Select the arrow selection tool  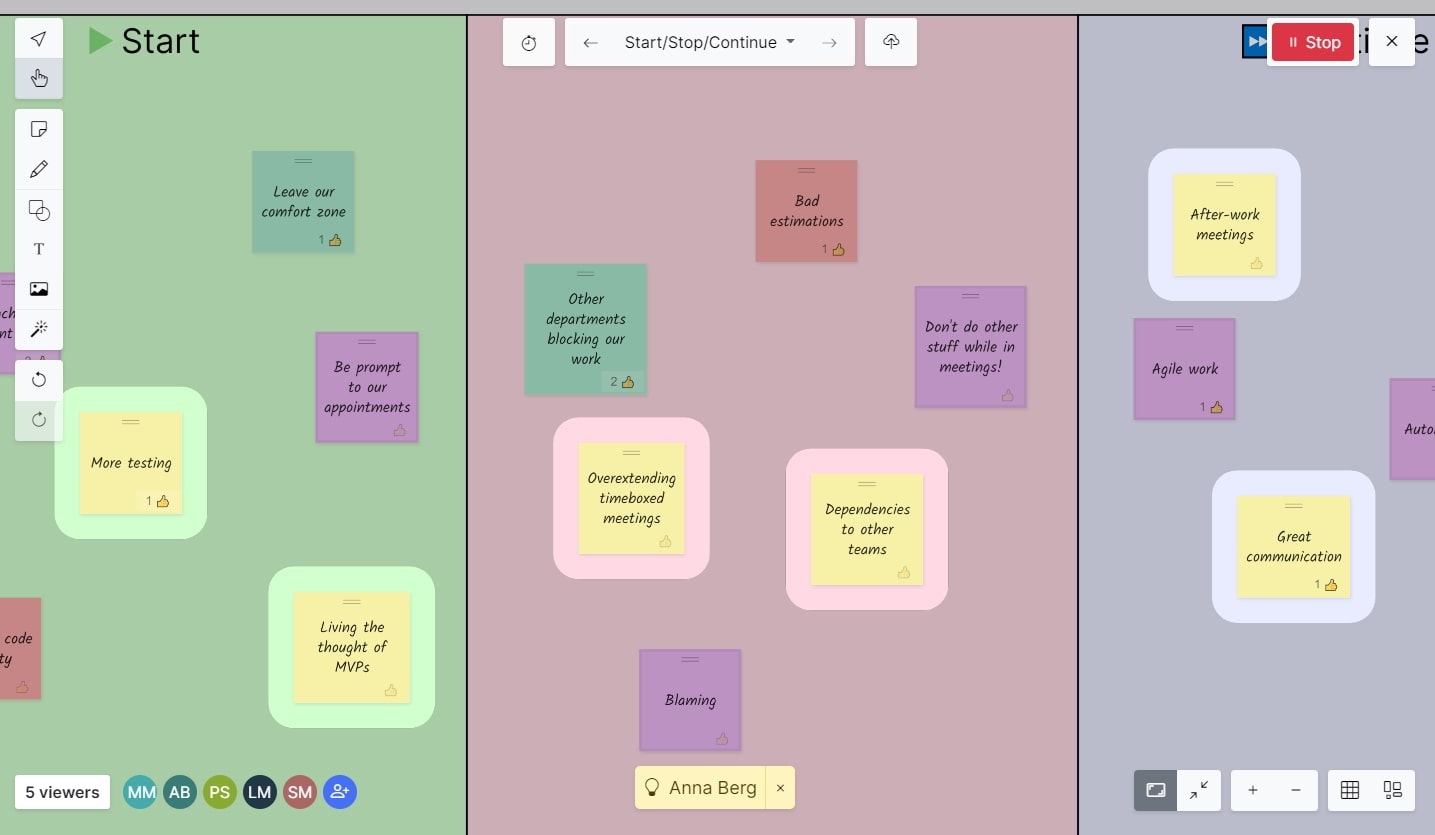pyautogui.click(x=38, y=38)
